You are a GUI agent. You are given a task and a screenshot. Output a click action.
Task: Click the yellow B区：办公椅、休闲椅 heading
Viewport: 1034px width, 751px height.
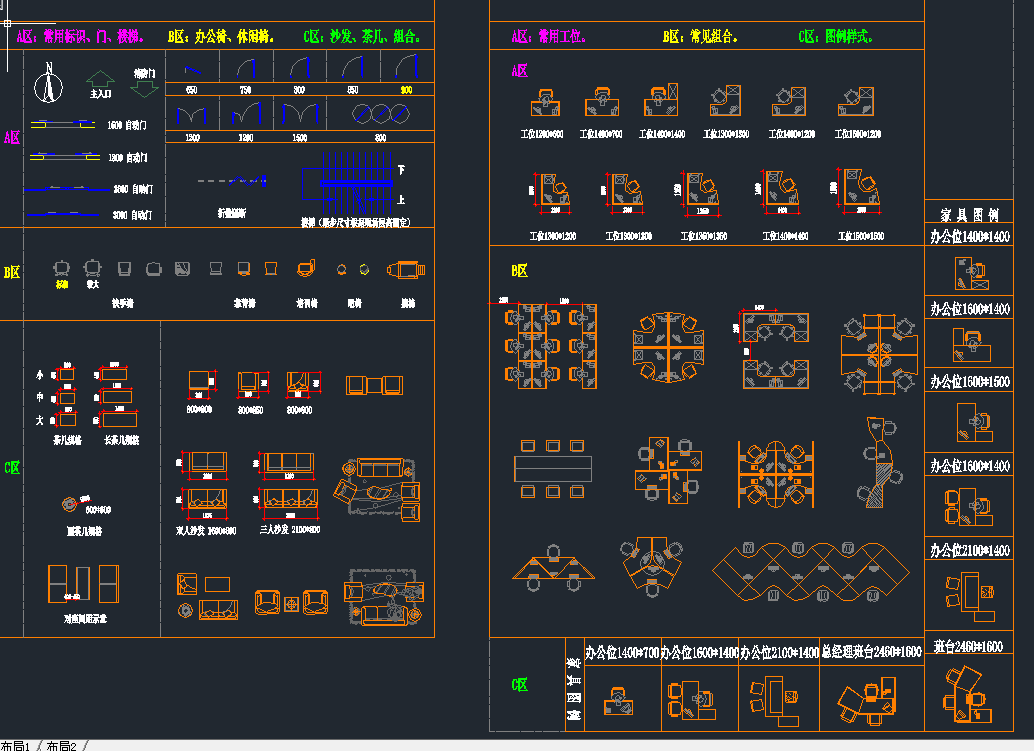tap(221, 36)
